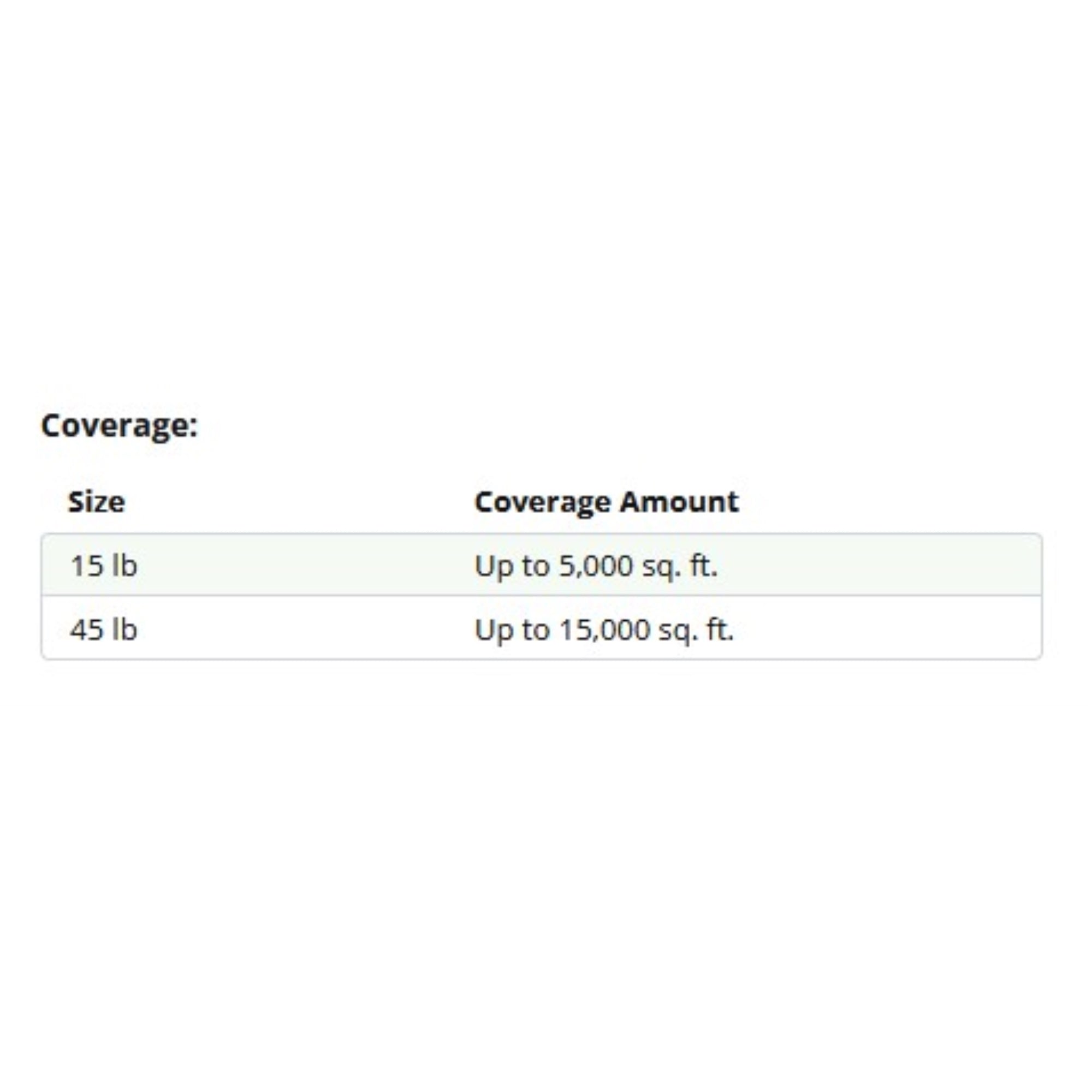Click the "Coverage:" section heading

[119, 425]
